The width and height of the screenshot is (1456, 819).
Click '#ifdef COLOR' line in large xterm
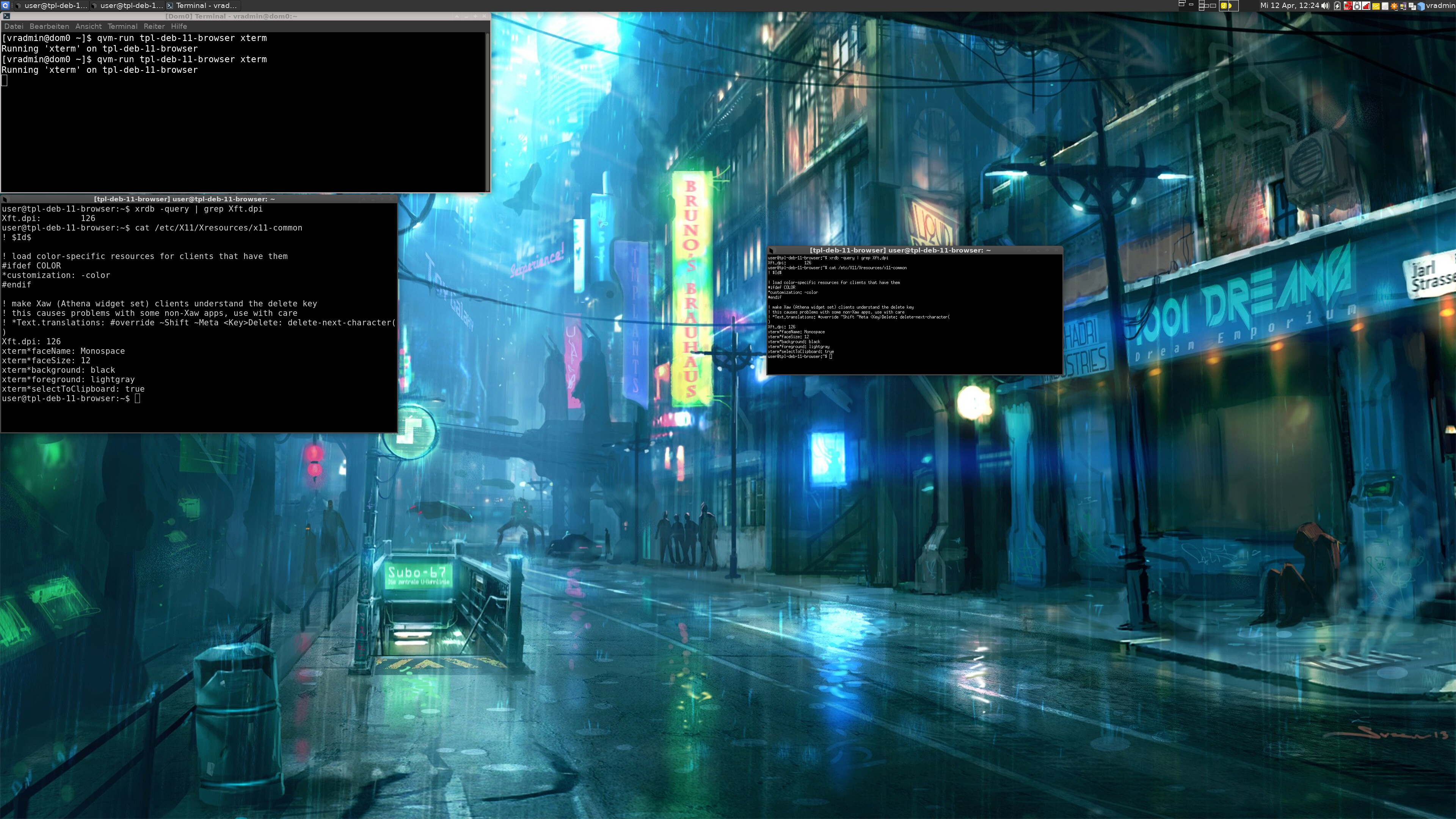click(31, 266)
